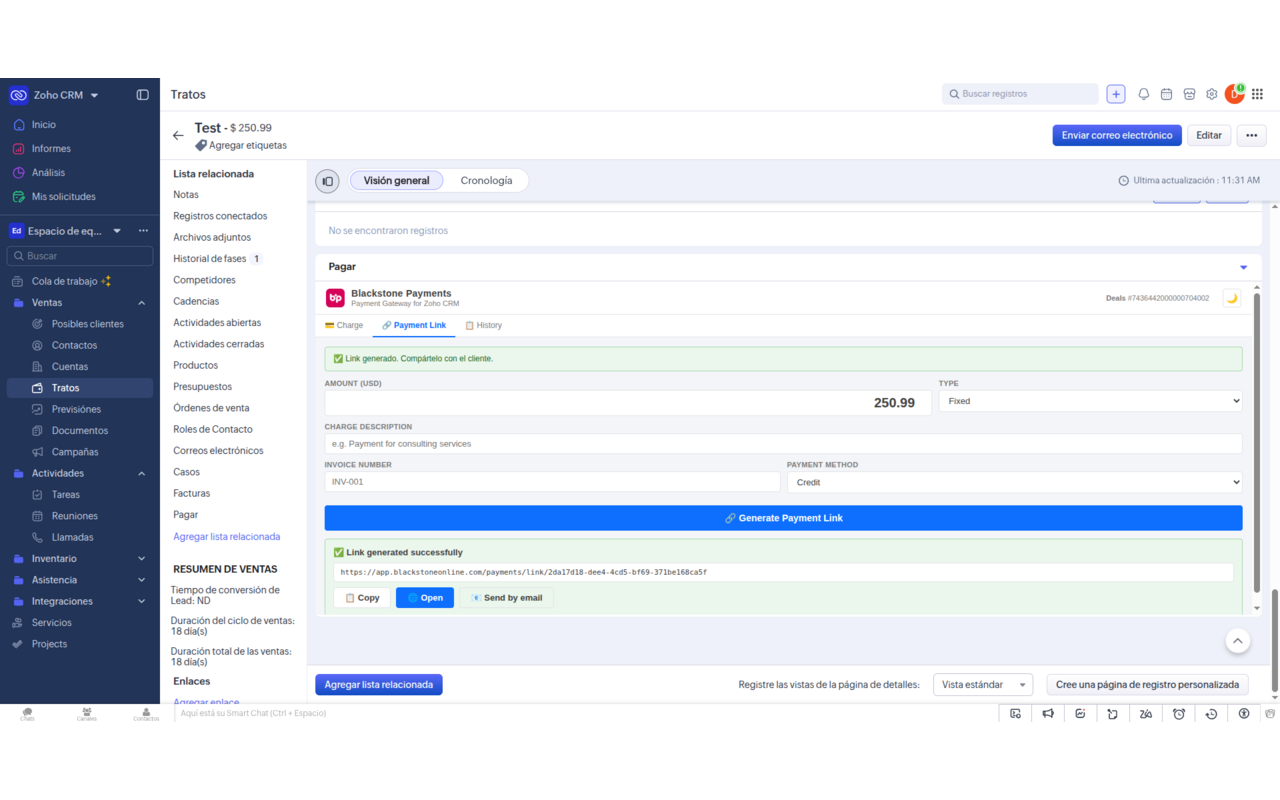Open the accessibility icon in bottom bar
Viewport: 1280px width, 800px height.
1244,713
